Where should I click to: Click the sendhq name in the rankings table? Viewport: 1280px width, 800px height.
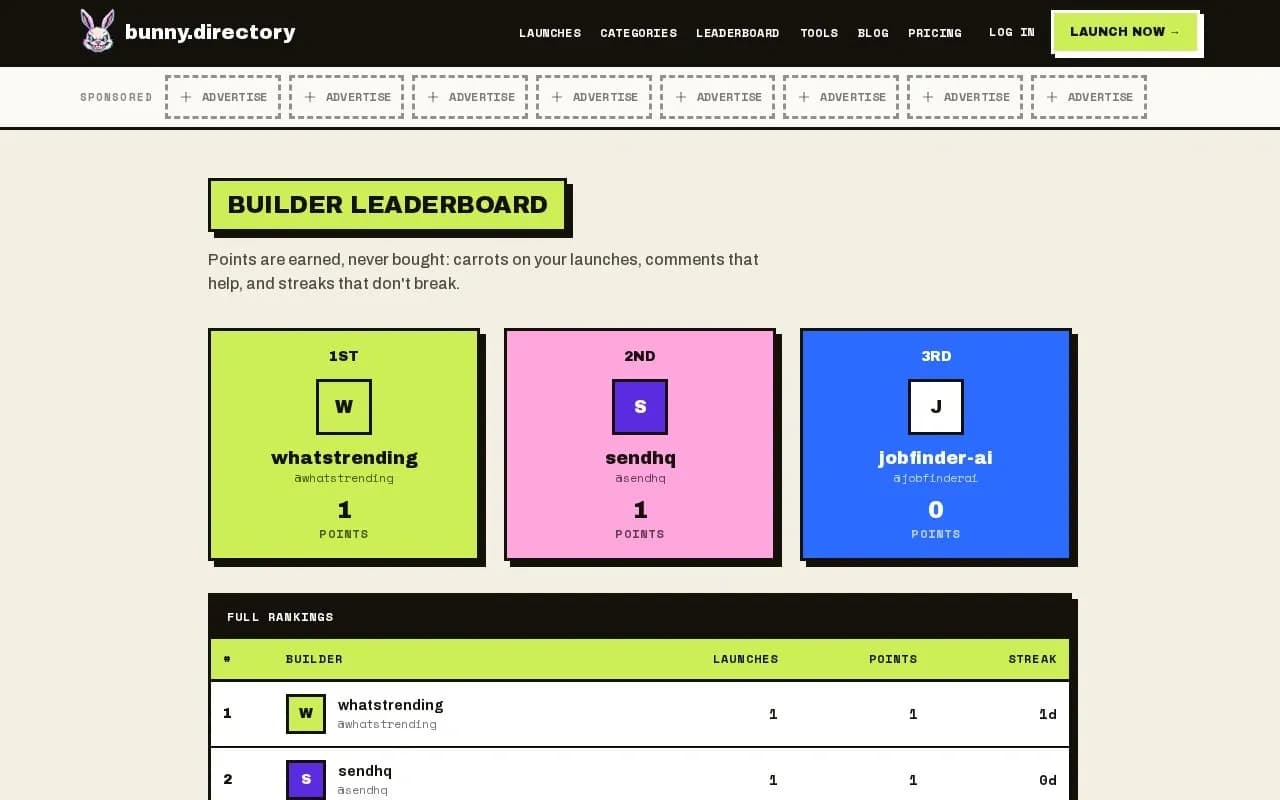(365, 771)
